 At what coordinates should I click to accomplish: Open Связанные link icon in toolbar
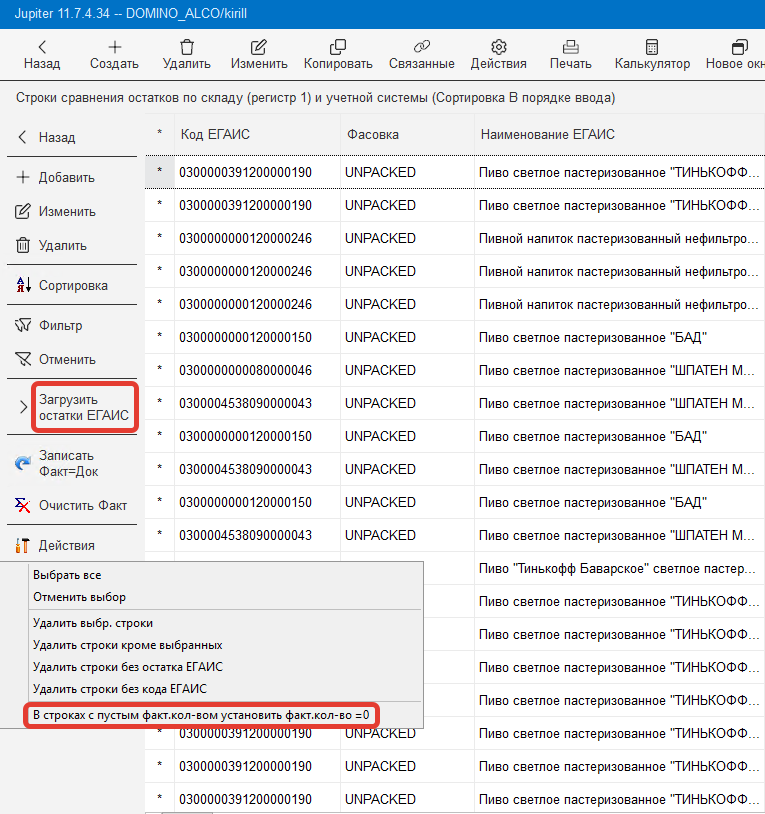click(421, 47)
